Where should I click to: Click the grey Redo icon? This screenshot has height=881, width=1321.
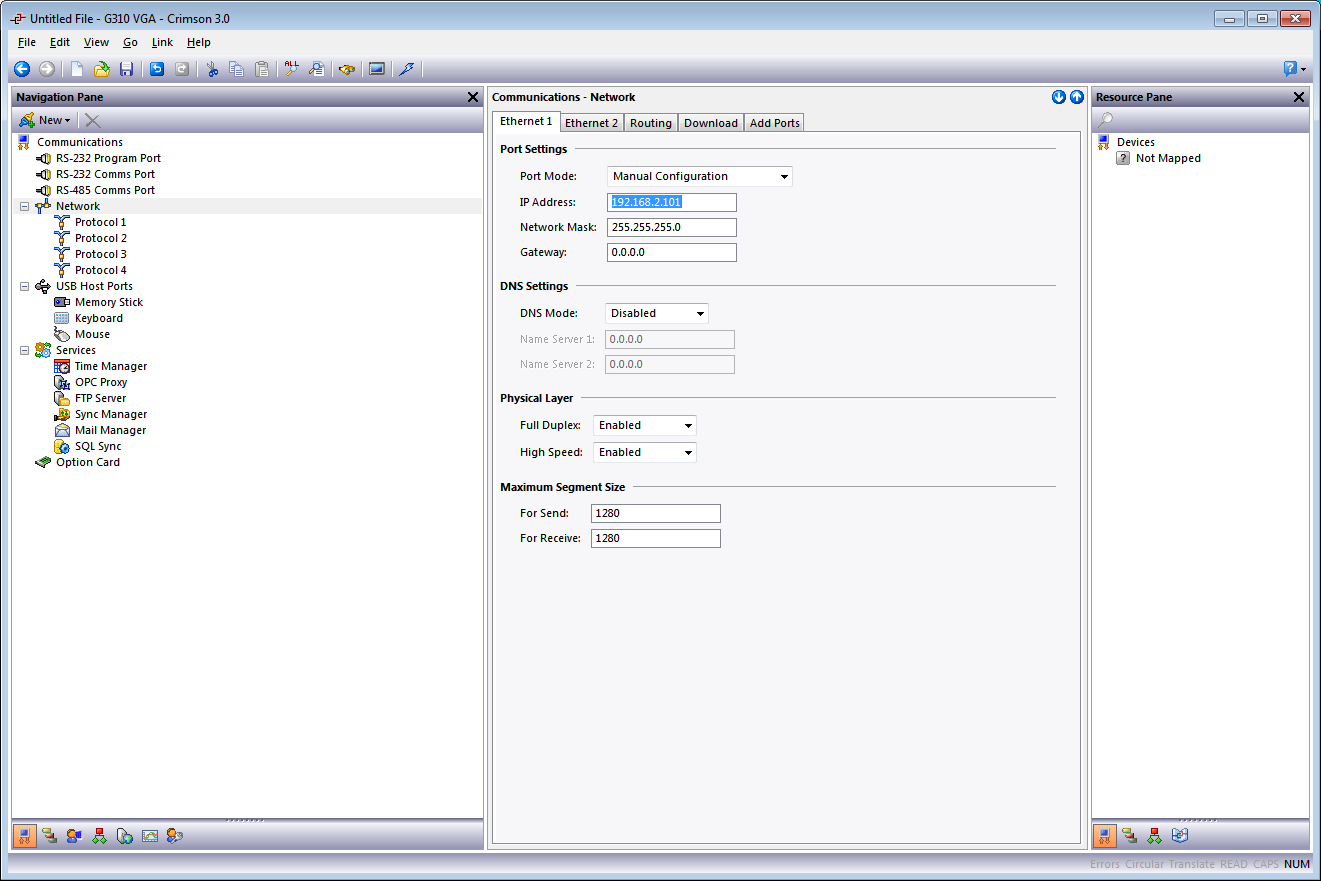182,69
